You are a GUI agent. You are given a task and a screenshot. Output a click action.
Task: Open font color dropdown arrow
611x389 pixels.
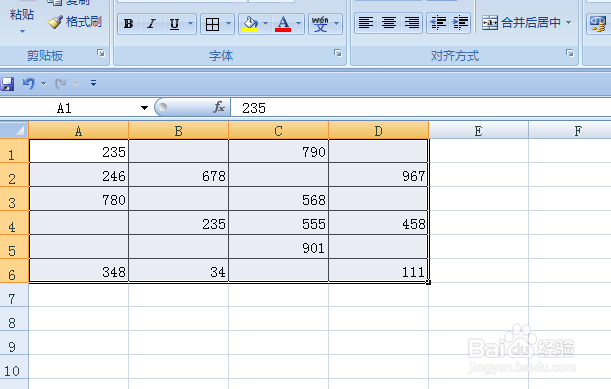pos(299,24)
